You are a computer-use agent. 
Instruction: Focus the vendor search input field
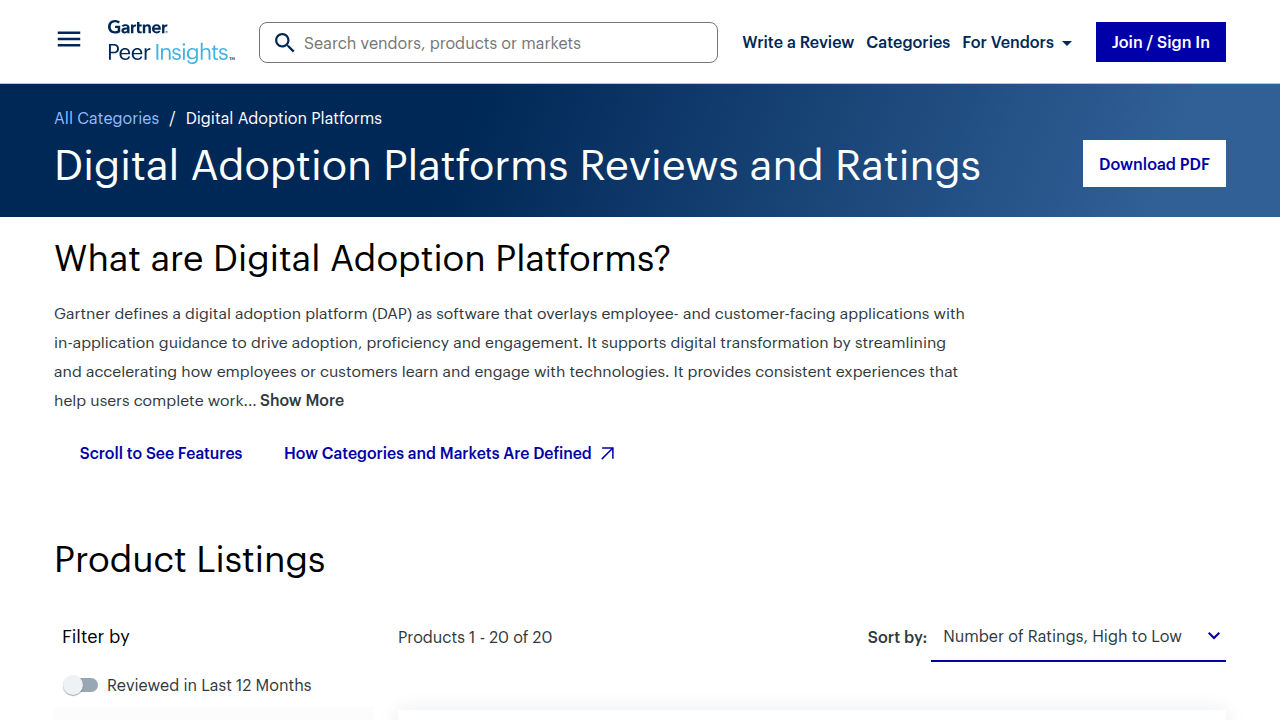(x=488, y=43)
